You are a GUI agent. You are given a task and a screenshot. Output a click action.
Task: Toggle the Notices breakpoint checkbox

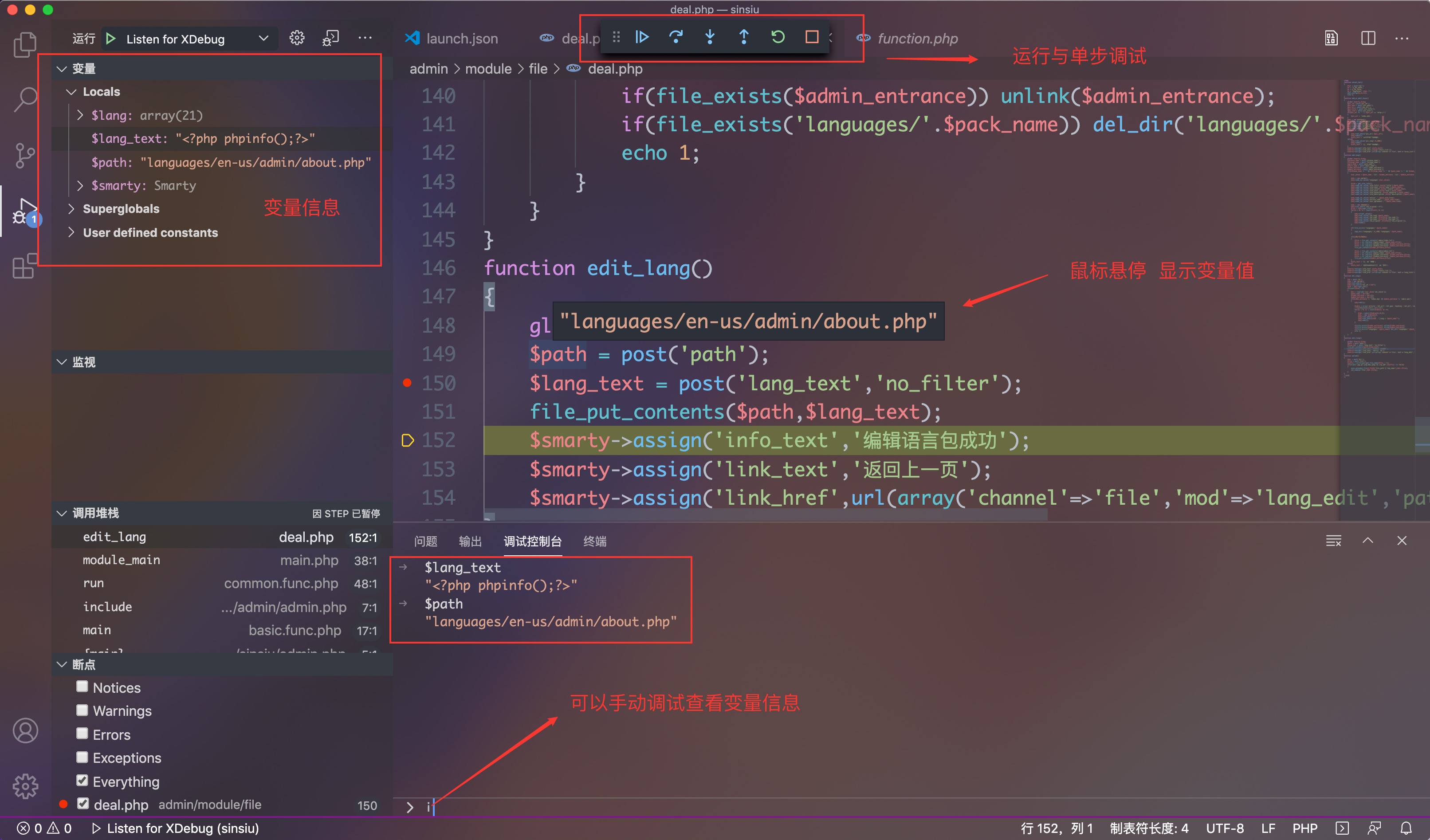tap(82, 687)
